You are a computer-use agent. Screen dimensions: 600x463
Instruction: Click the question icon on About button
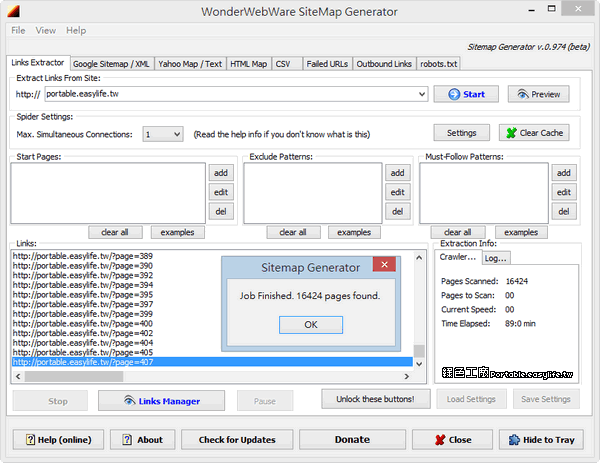point(127,439)
